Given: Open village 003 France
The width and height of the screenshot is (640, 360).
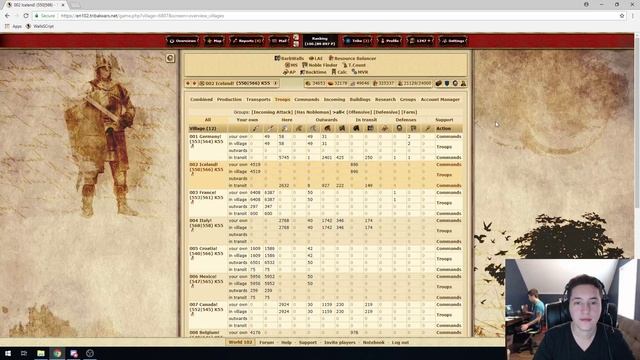Looking at the screenshot, I should coord(206,195).
